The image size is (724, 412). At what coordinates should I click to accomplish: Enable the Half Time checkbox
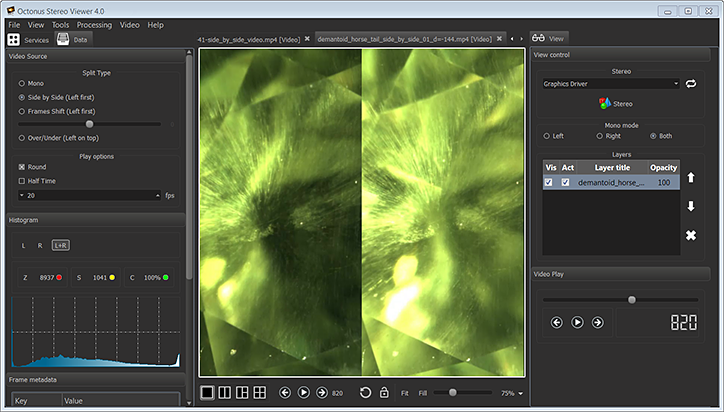pyautogui.click(x=23, y=181)
